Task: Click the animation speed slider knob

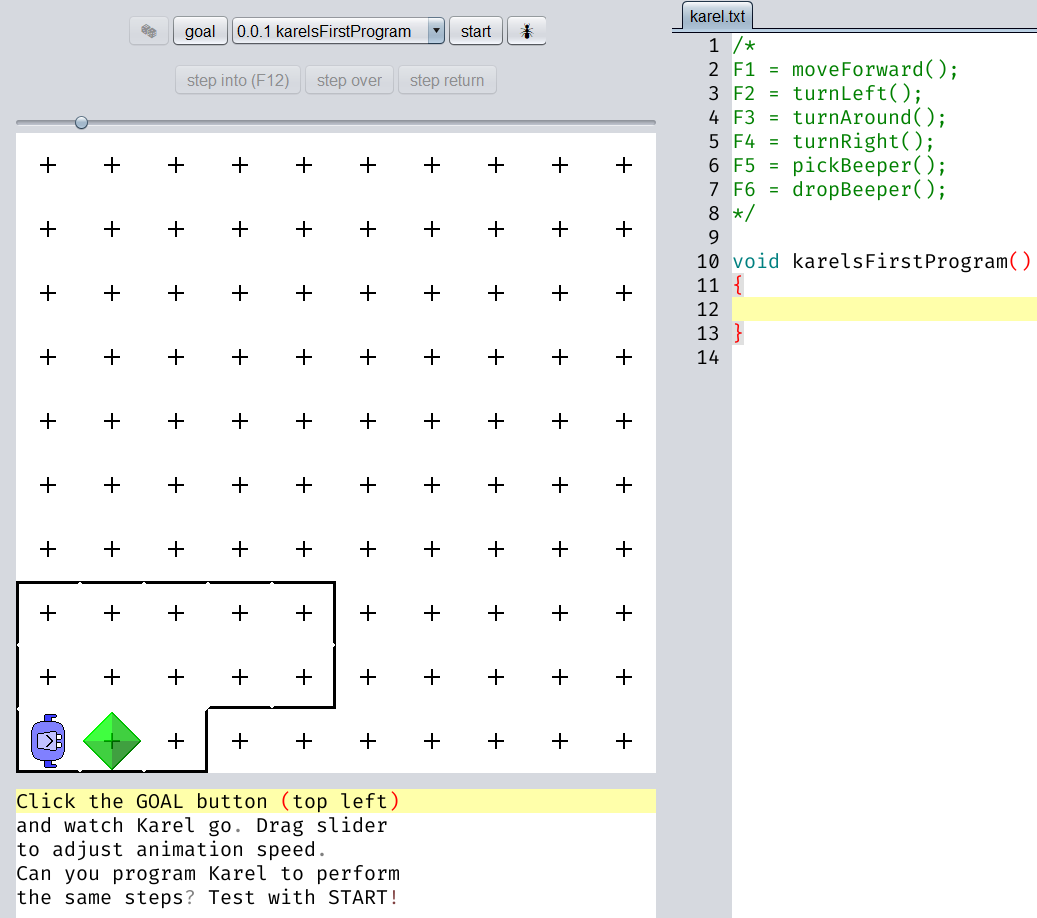Action: pos(81,123)
